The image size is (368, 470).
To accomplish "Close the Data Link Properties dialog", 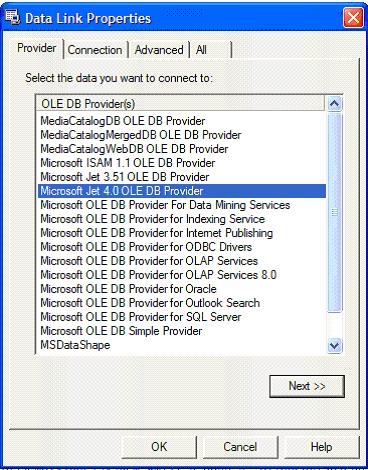I will [x=353, y=18].
